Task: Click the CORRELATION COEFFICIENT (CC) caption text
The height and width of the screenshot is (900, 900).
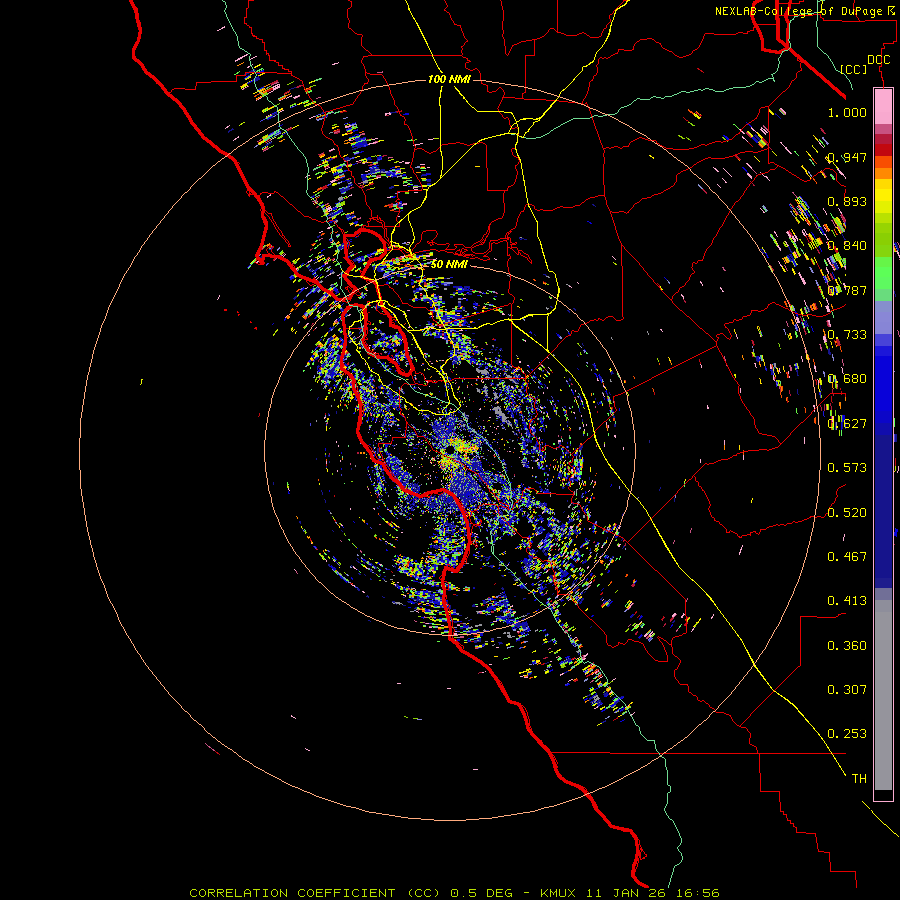Action: pos(315,893)
